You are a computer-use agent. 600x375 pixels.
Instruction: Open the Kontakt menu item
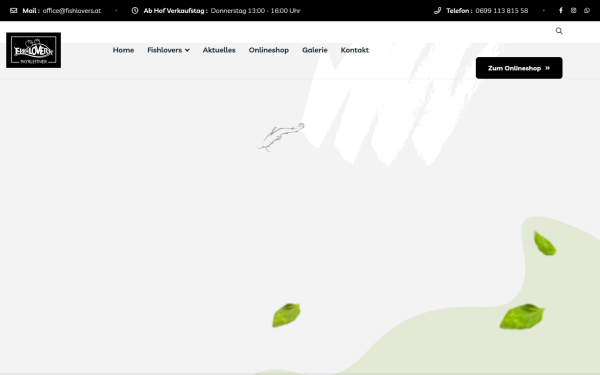pos(355,50)
